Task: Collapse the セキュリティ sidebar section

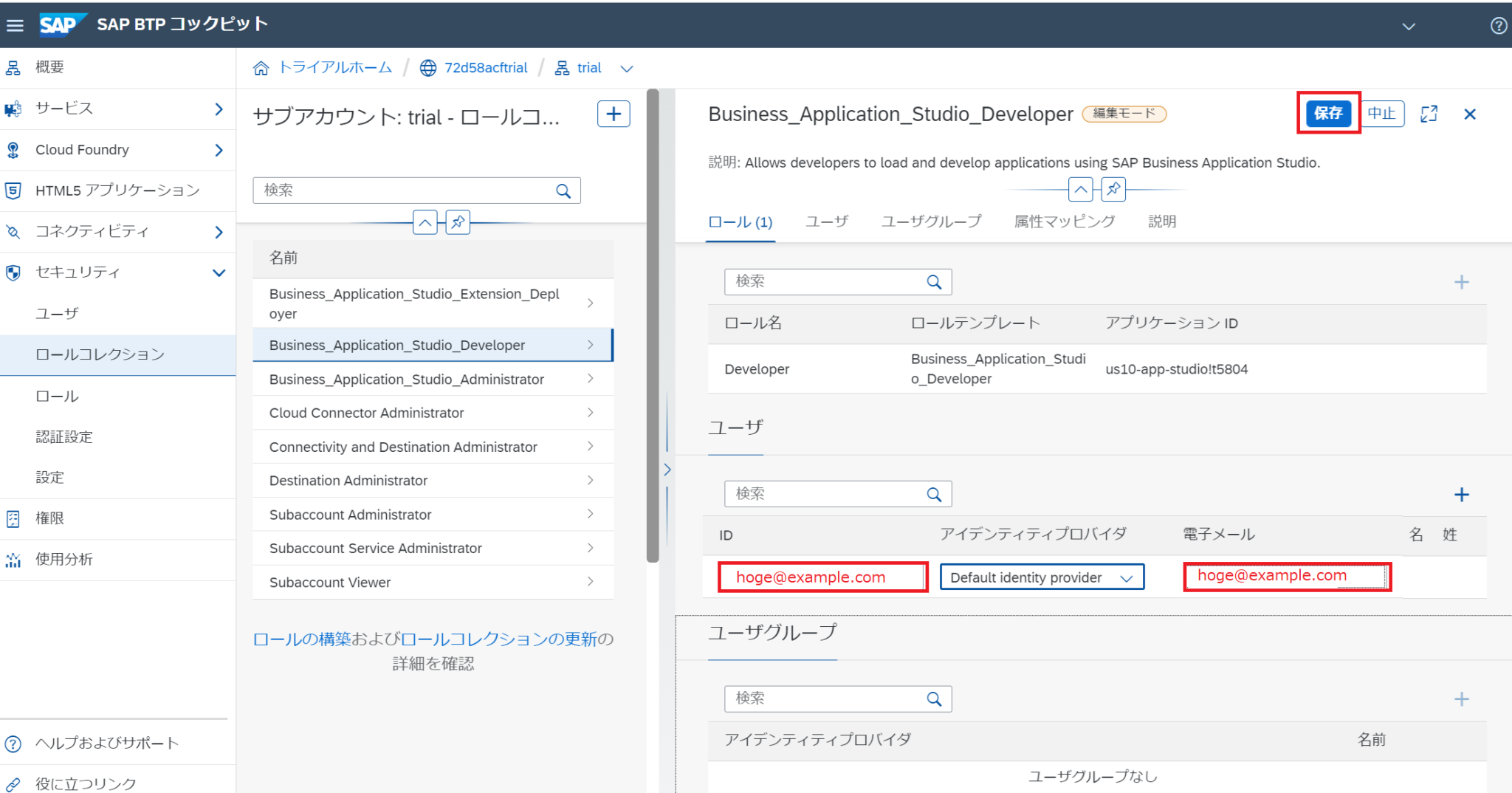Action: (x=219, y=272)
